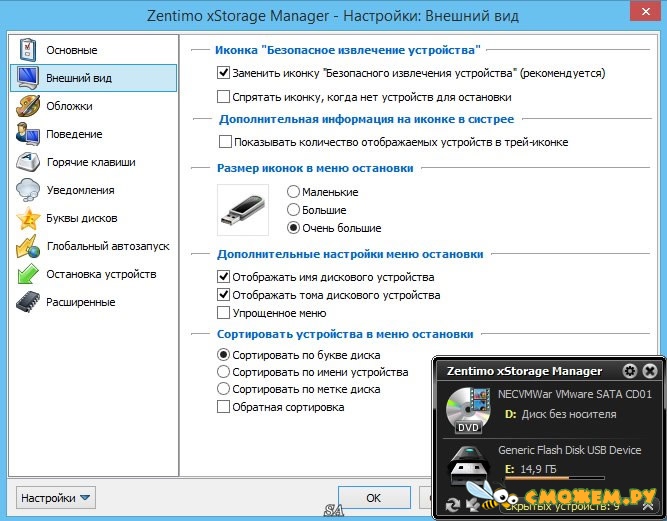Viewport: 667px width, 521px height.
Task: Select the Маленькие icon size option
Action: (293, 192)
